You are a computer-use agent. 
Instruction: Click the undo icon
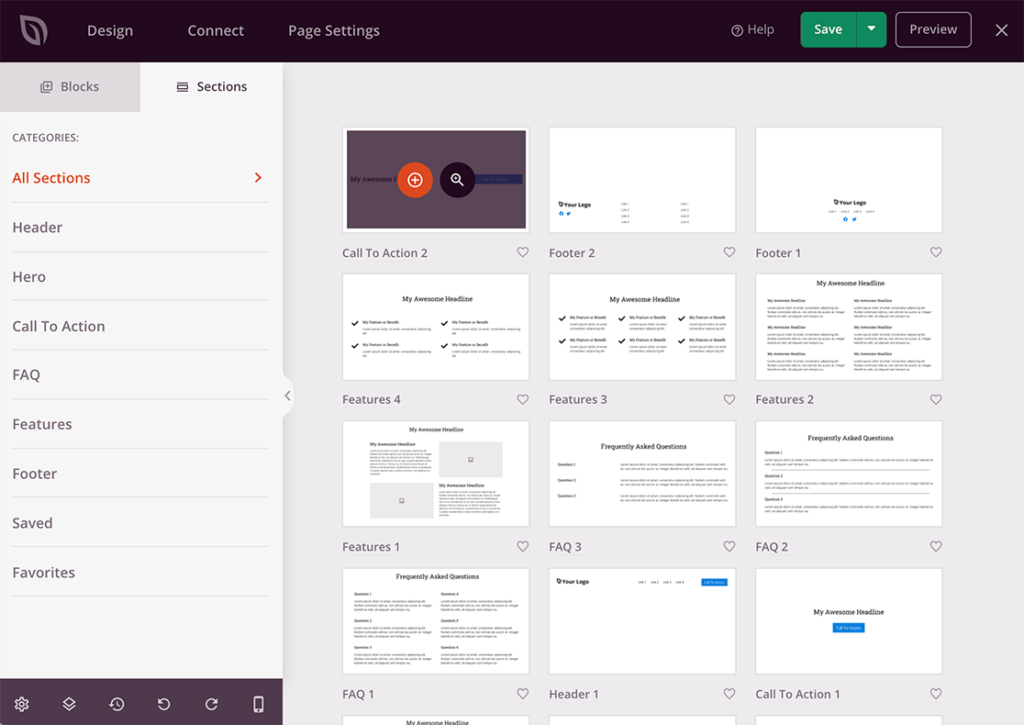(163, 703)
